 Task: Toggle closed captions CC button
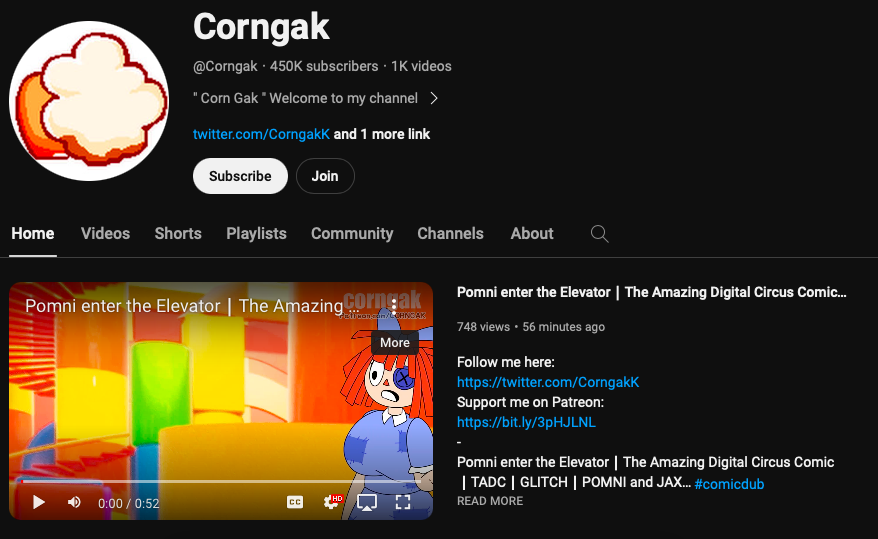(x=295, y=502)
